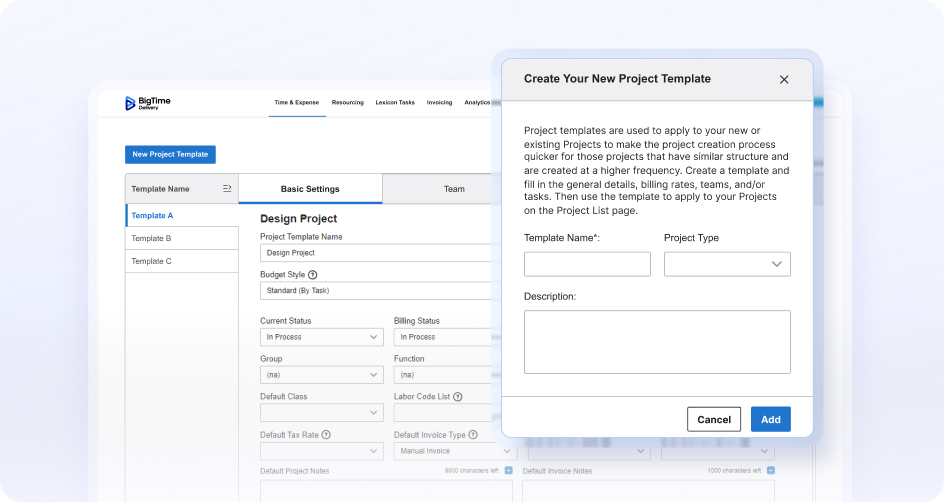Open the Group dropdown
This screenshot has width=944, height=502.
tap(321, 375)
